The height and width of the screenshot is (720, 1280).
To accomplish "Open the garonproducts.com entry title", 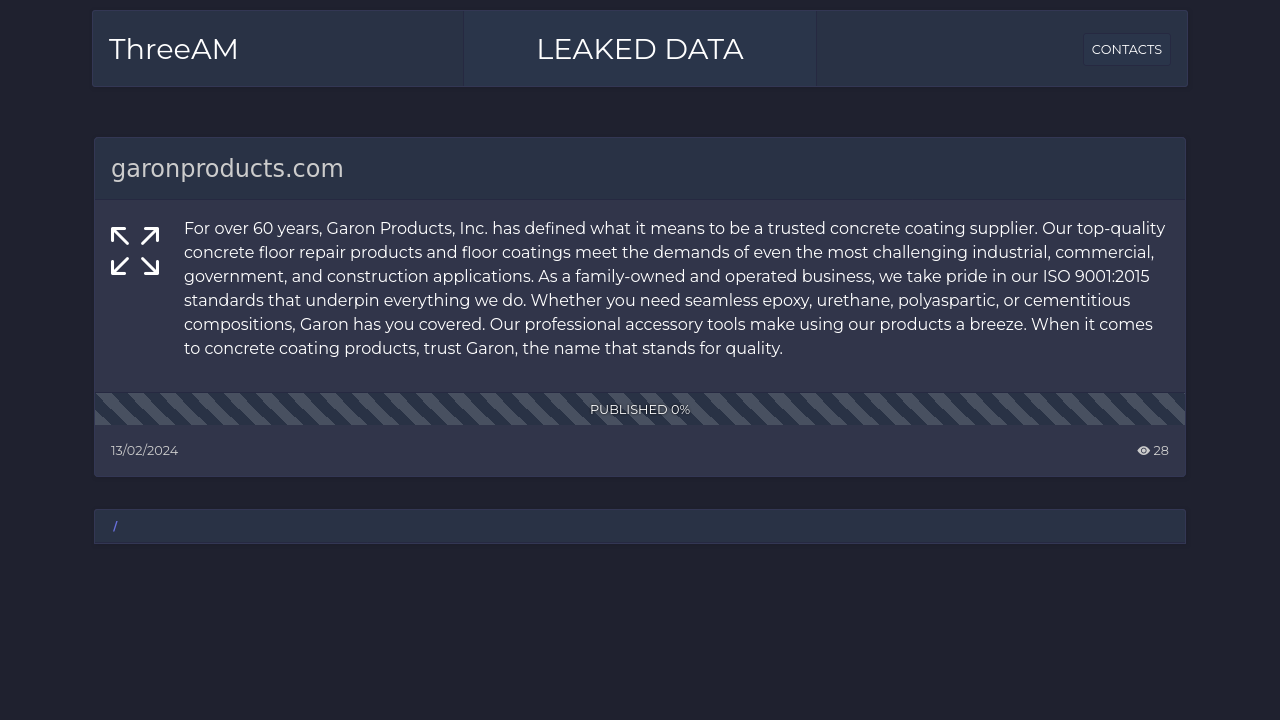I will 227,169.
